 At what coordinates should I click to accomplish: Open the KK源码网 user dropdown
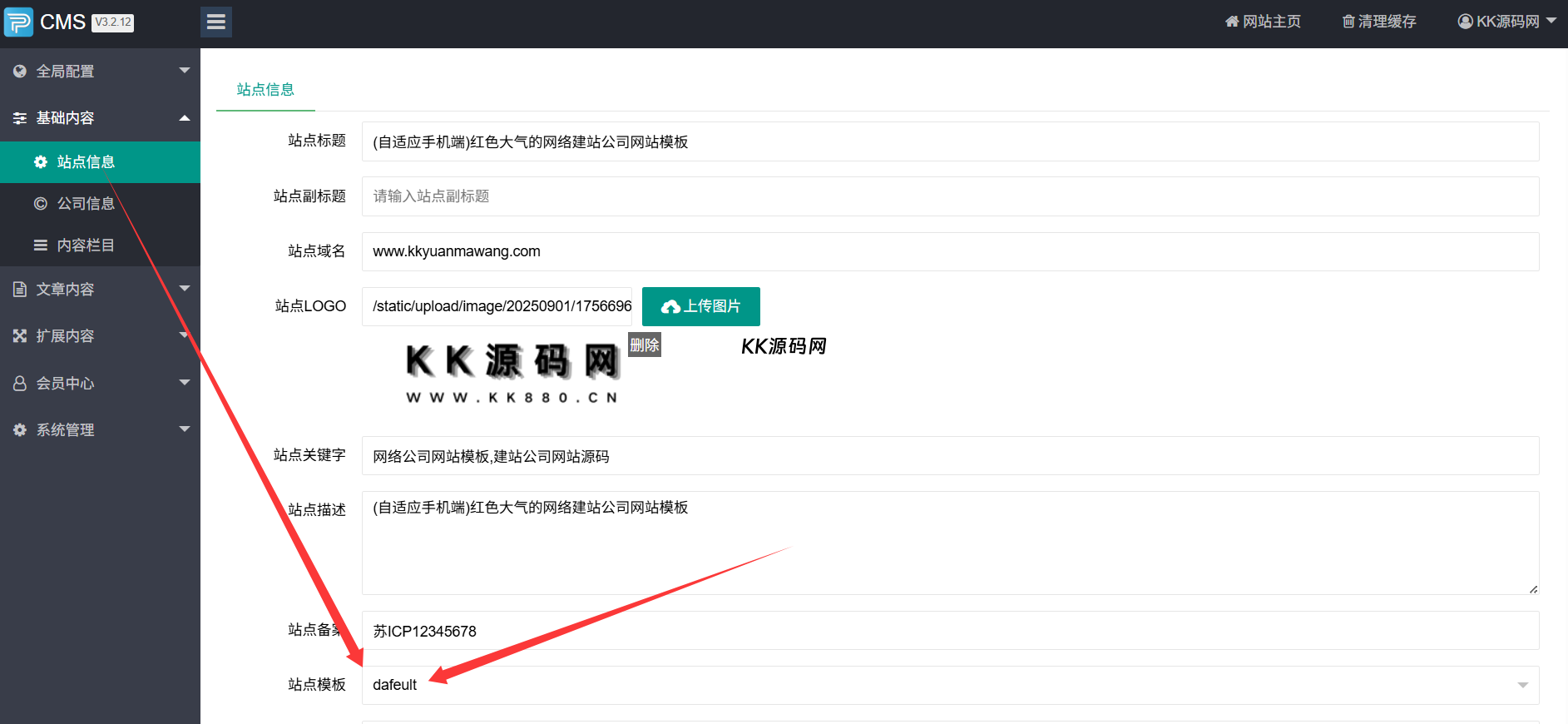1507,22
